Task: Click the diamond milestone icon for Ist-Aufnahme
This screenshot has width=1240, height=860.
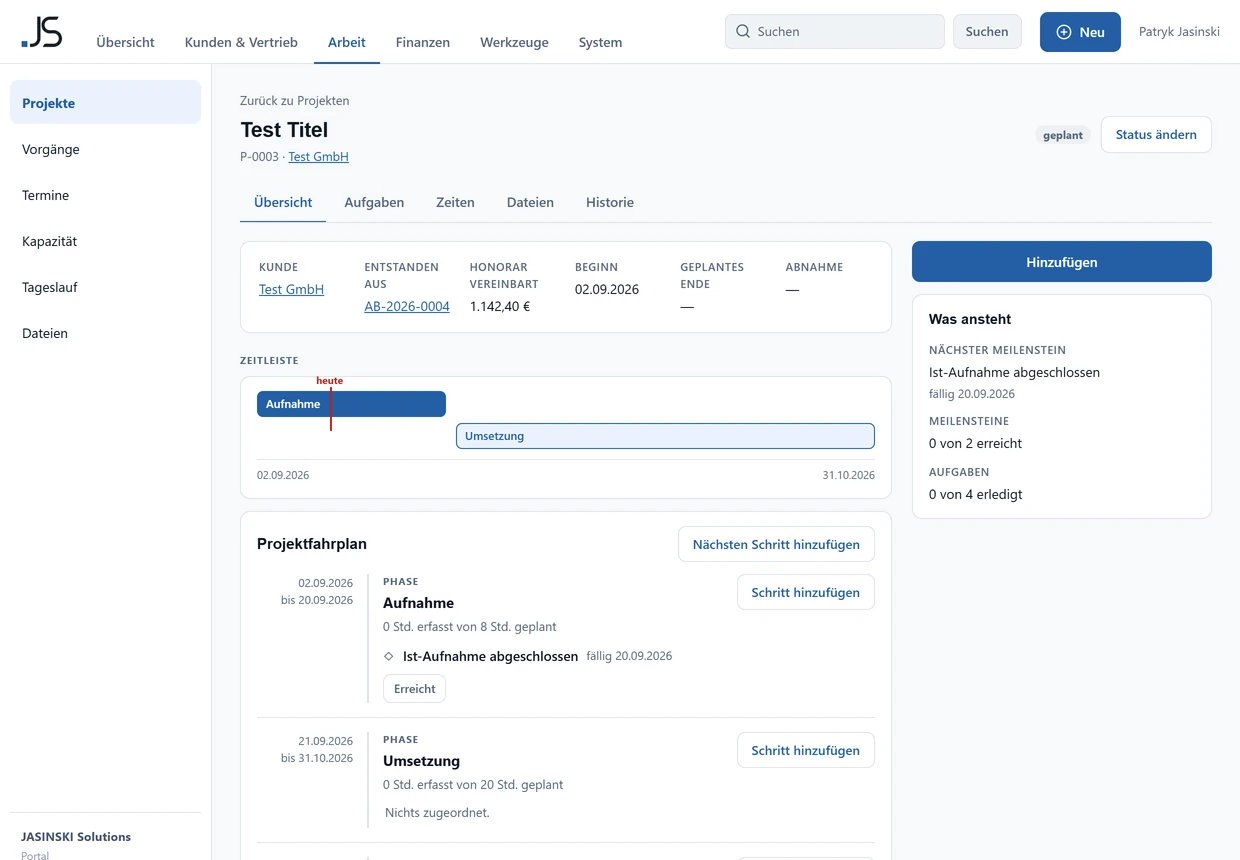Action: pos(389,656)
